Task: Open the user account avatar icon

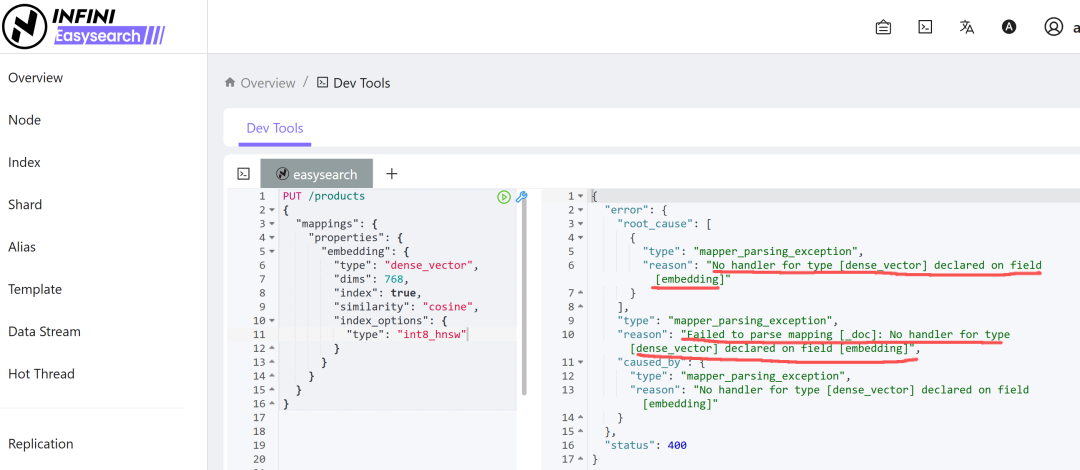Action: pyautogui.click(x=1054, y=27)
